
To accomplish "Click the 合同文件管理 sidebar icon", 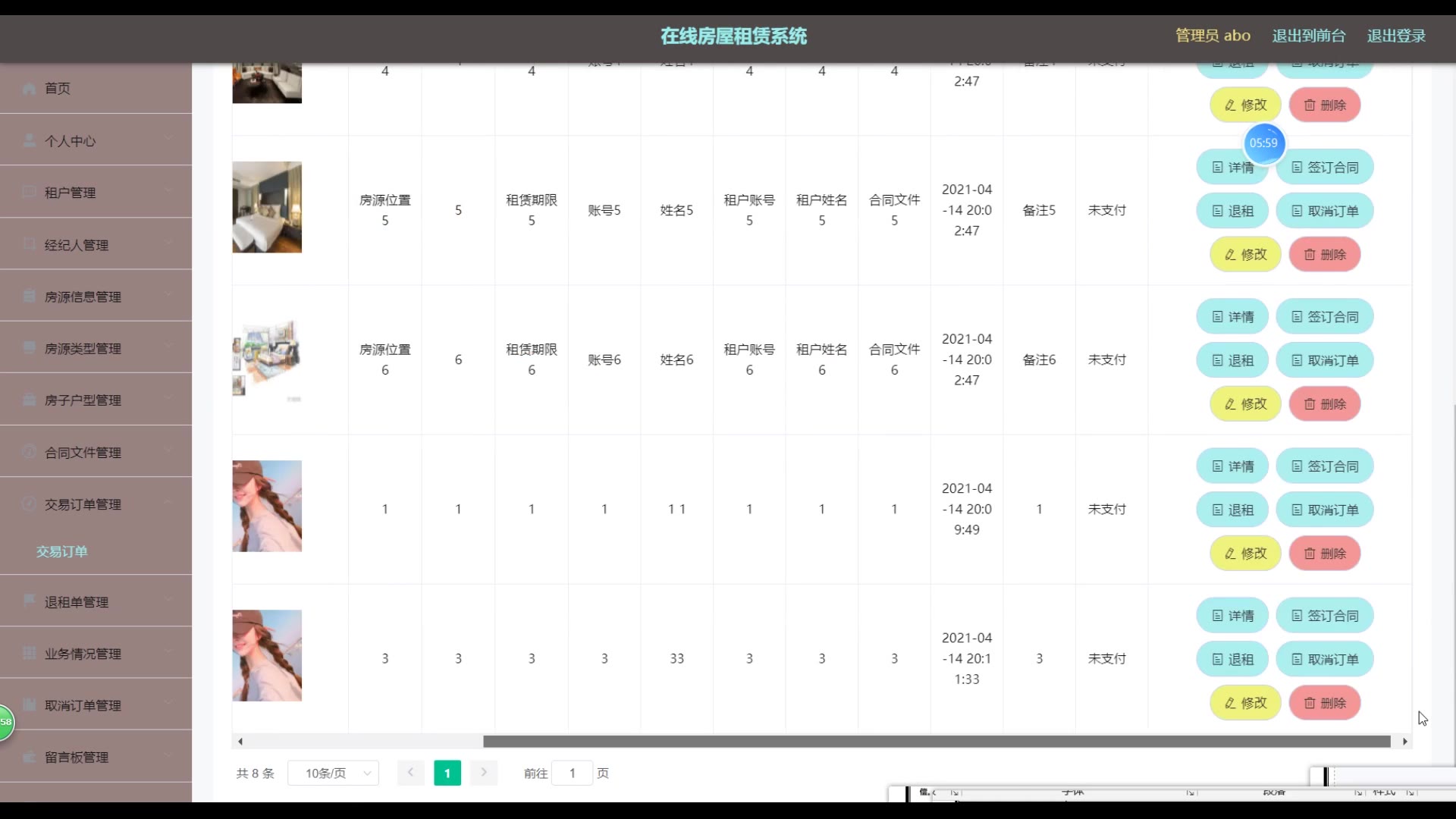I will click(x=30, y=452).
